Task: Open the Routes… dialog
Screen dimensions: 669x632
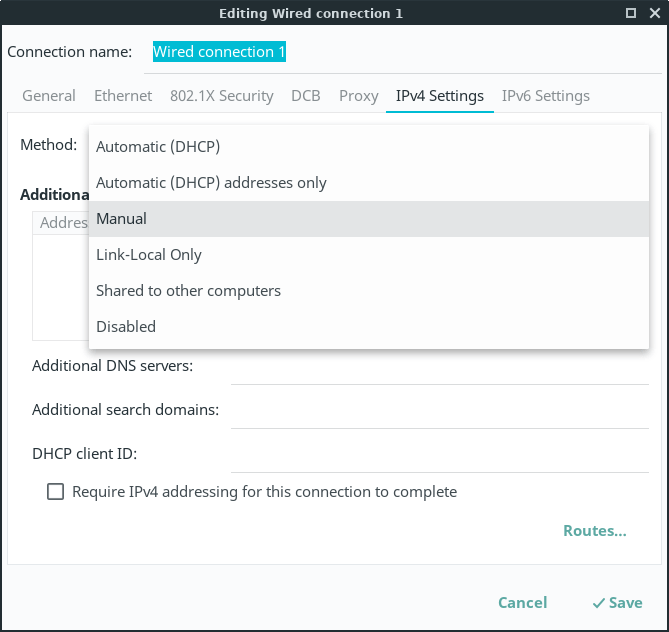Action: [x=594, y=531]
